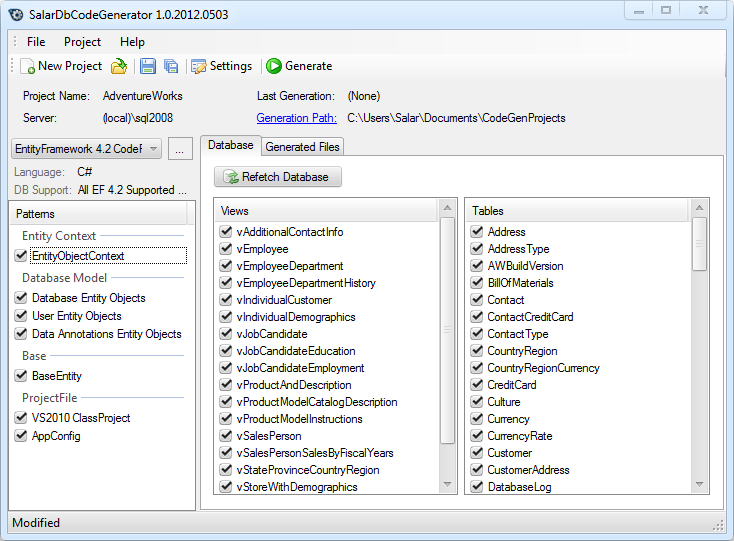
Task: Open the Help menu
Action: coord(132,42)
